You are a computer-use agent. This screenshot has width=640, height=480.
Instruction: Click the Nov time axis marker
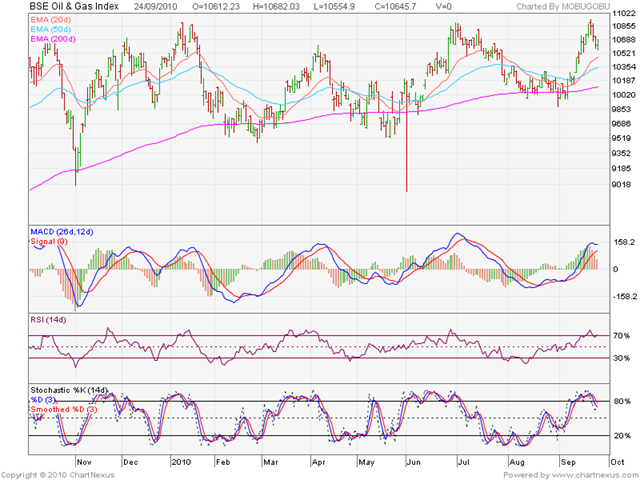tap(84, 462)
